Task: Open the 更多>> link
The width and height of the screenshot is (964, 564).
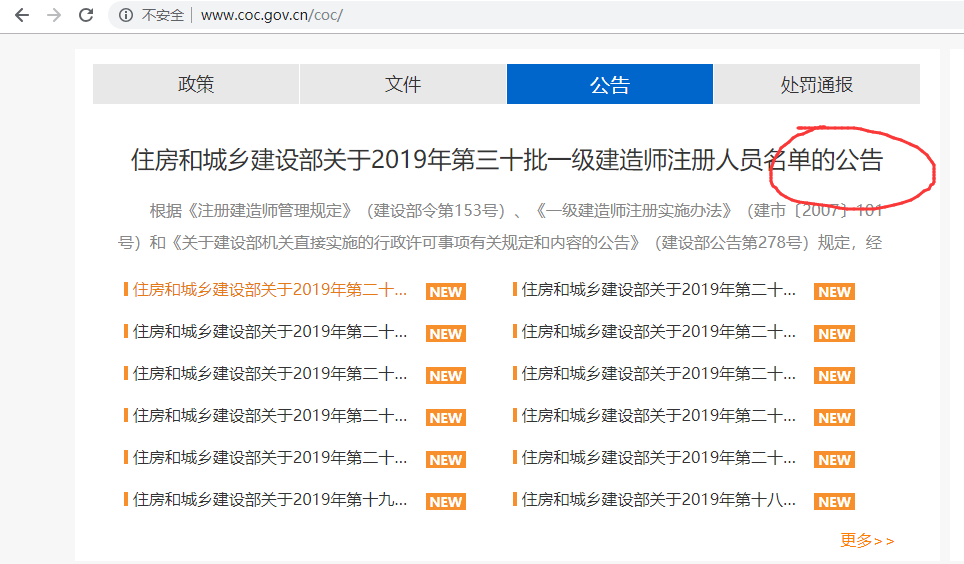Action: tap(867, 541)
